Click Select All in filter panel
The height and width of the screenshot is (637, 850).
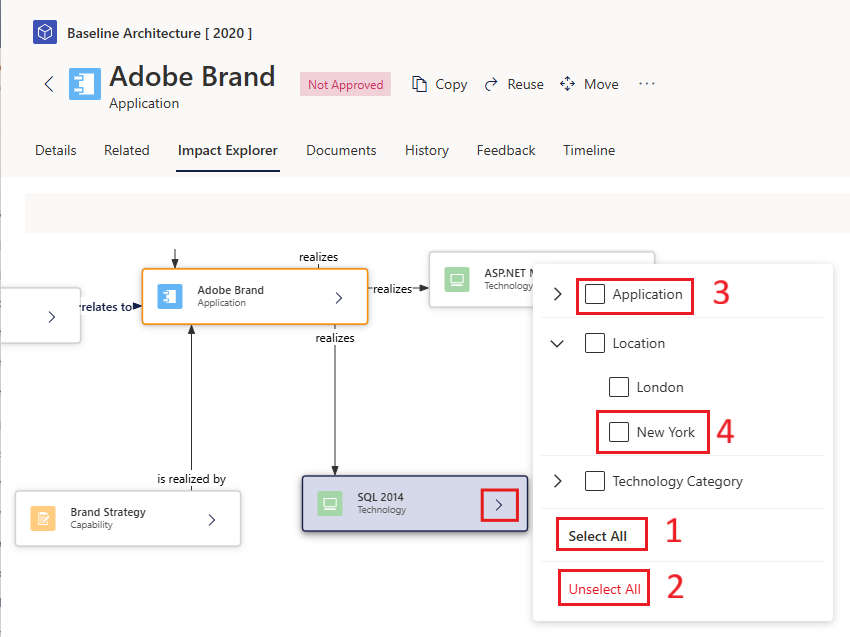(597, 536)
